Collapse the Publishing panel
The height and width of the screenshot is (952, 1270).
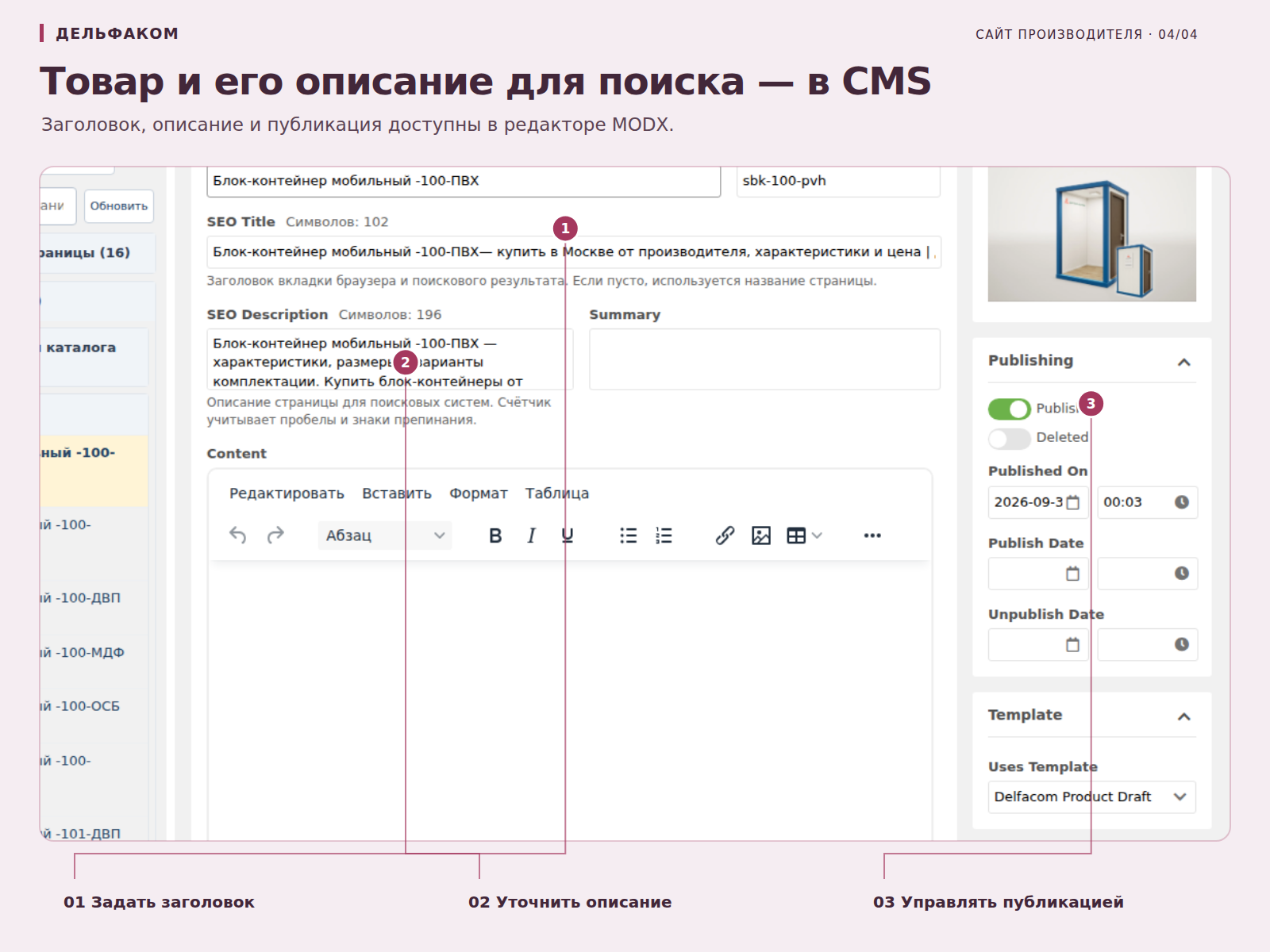pyautogui.click(x=1184, y=362)
